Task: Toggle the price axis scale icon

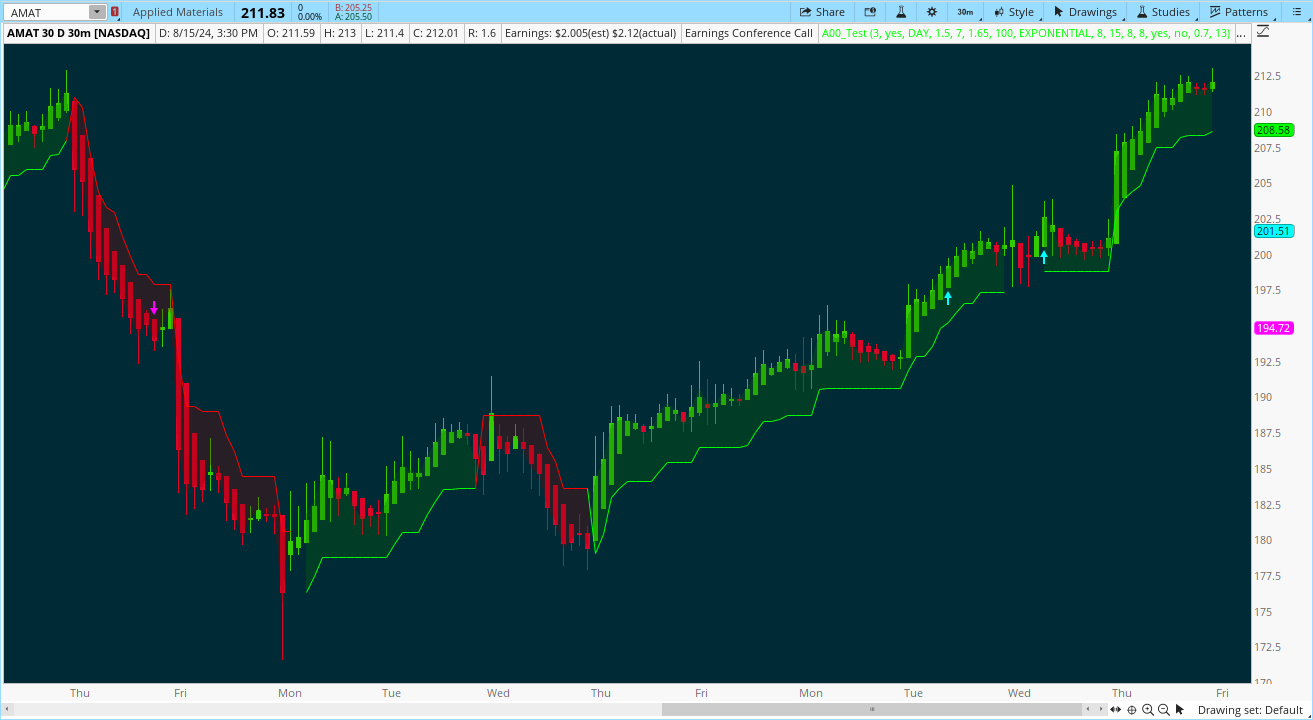Action: (x=1262, y=32)
